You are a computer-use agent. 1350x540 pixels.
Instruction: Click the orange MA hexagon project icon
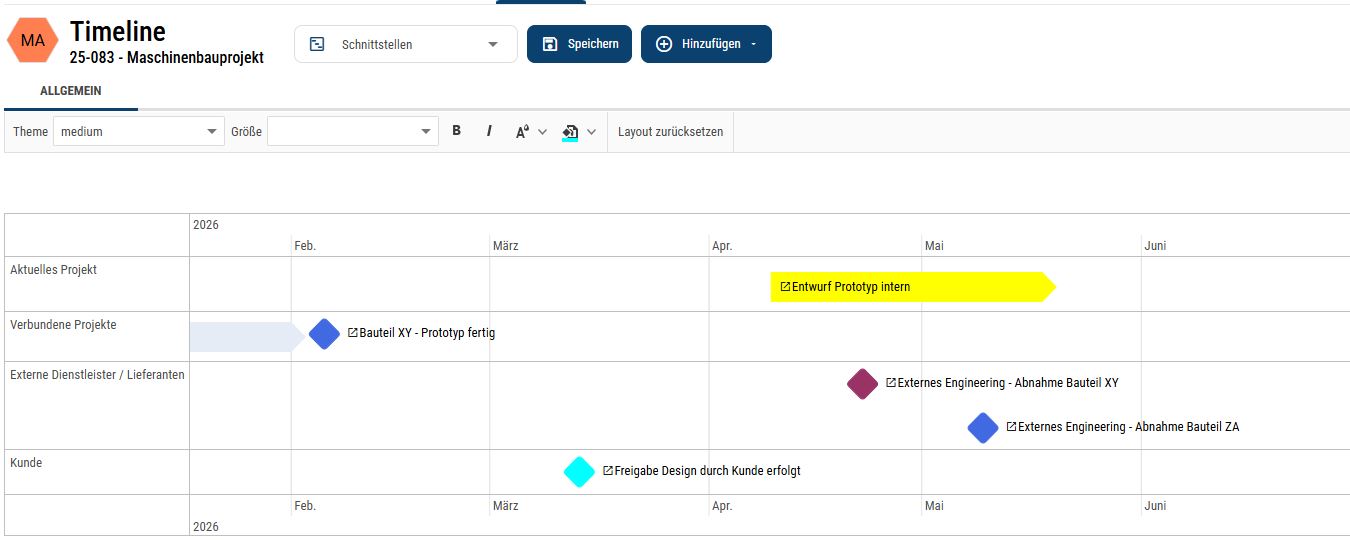(33, 41)
